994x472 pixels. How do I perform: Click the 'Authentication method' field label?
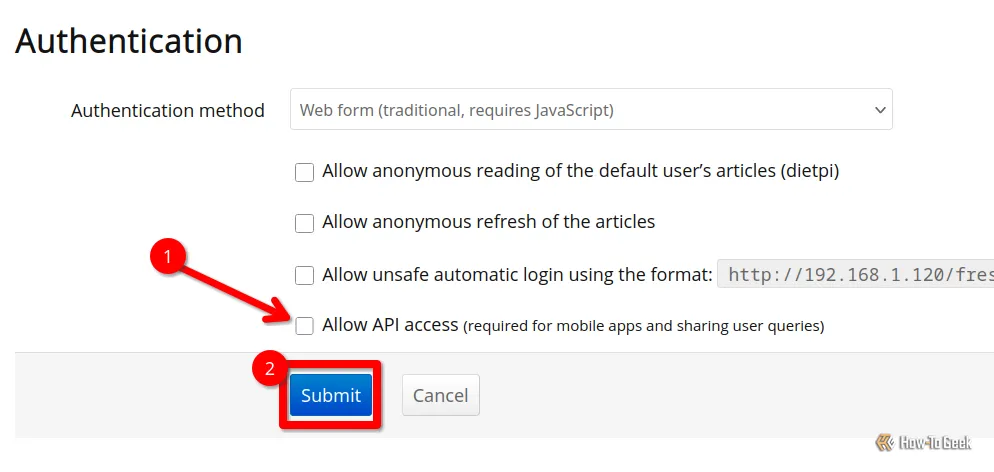click(167, 111)
